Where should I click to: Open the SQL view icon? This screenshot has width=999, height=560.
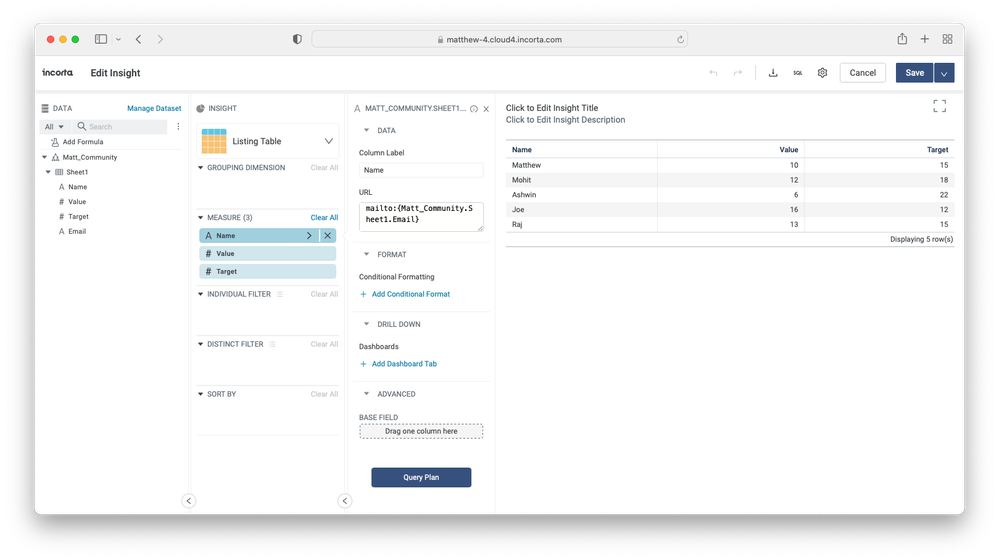click(x=798, y=73)
